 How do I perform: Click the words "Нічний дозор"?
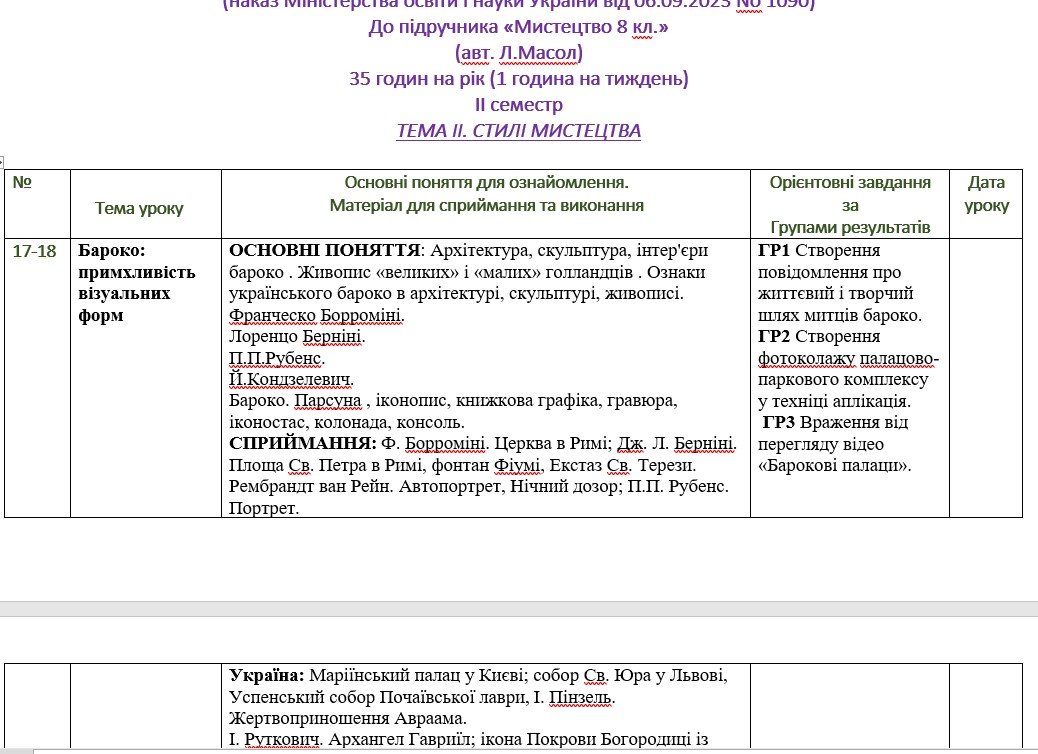point(565,487)
